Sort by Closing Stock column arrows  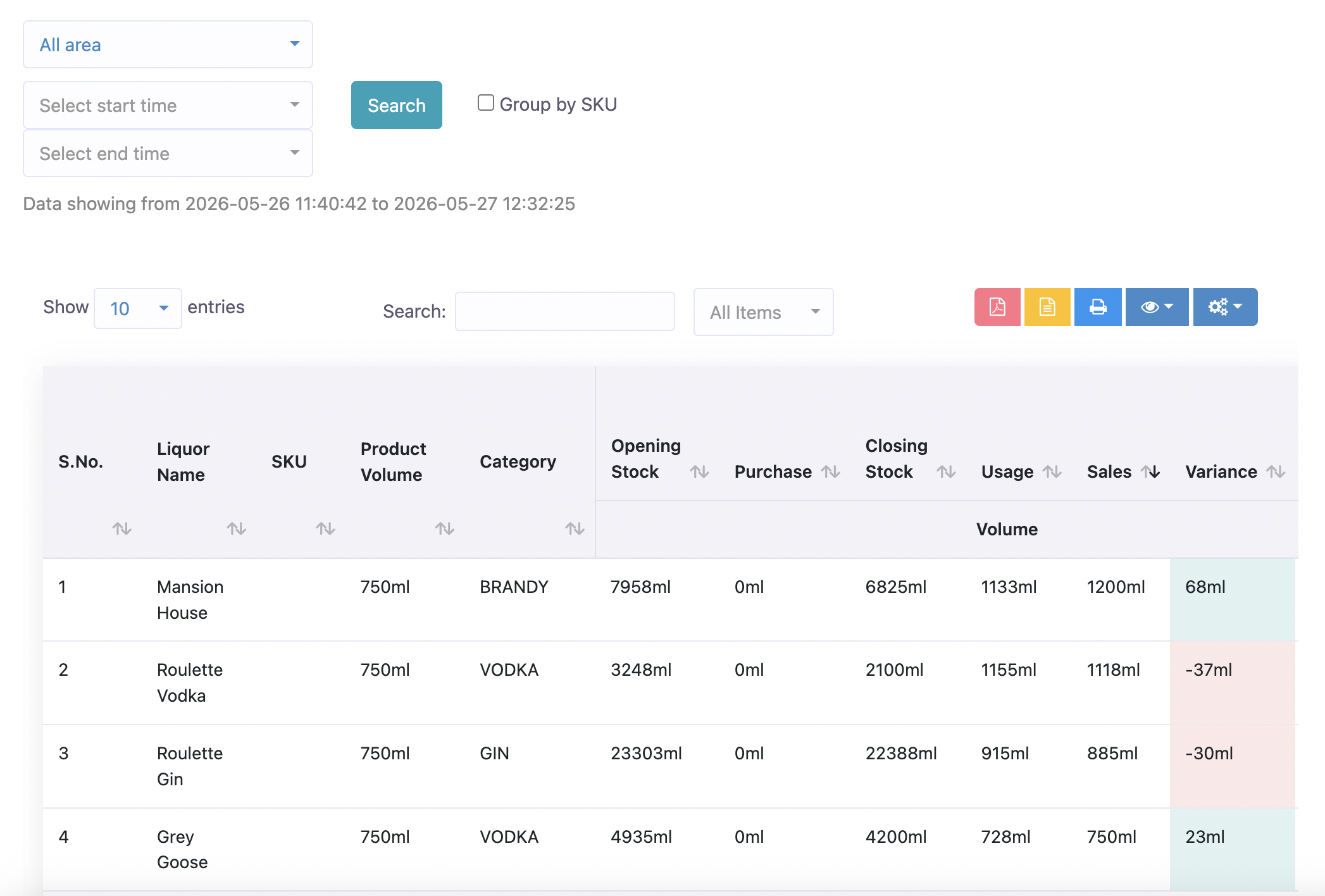point(946,471)
